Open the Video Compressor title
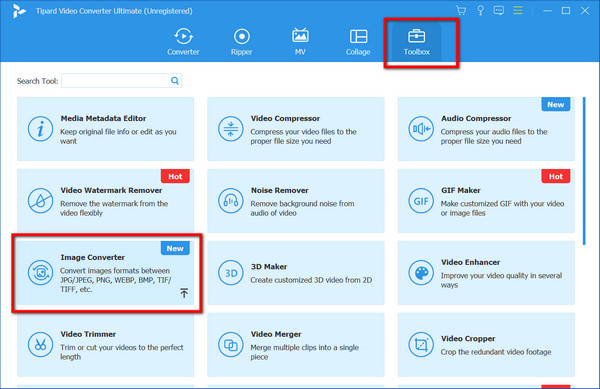Viewport: 600px width, 389px height. [285, 119]
